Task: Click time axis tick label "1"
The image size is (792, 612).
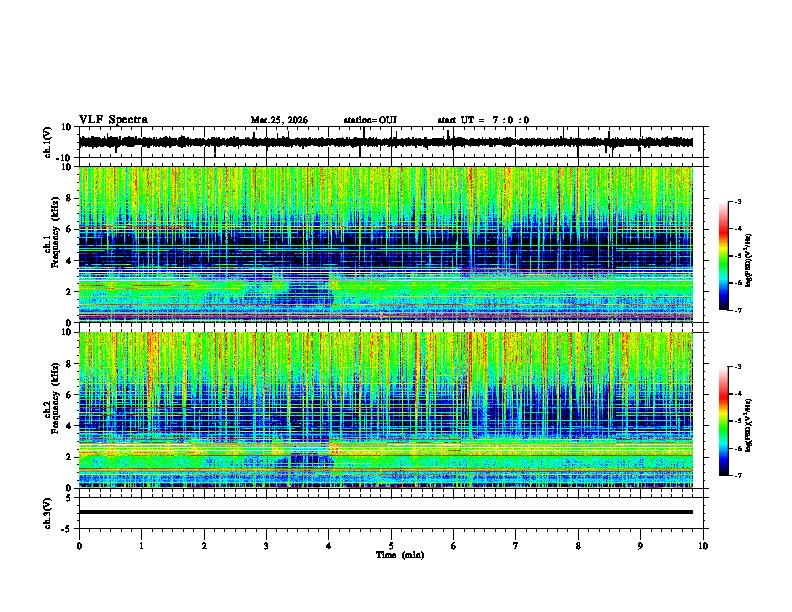Action: tap(141, 546)
